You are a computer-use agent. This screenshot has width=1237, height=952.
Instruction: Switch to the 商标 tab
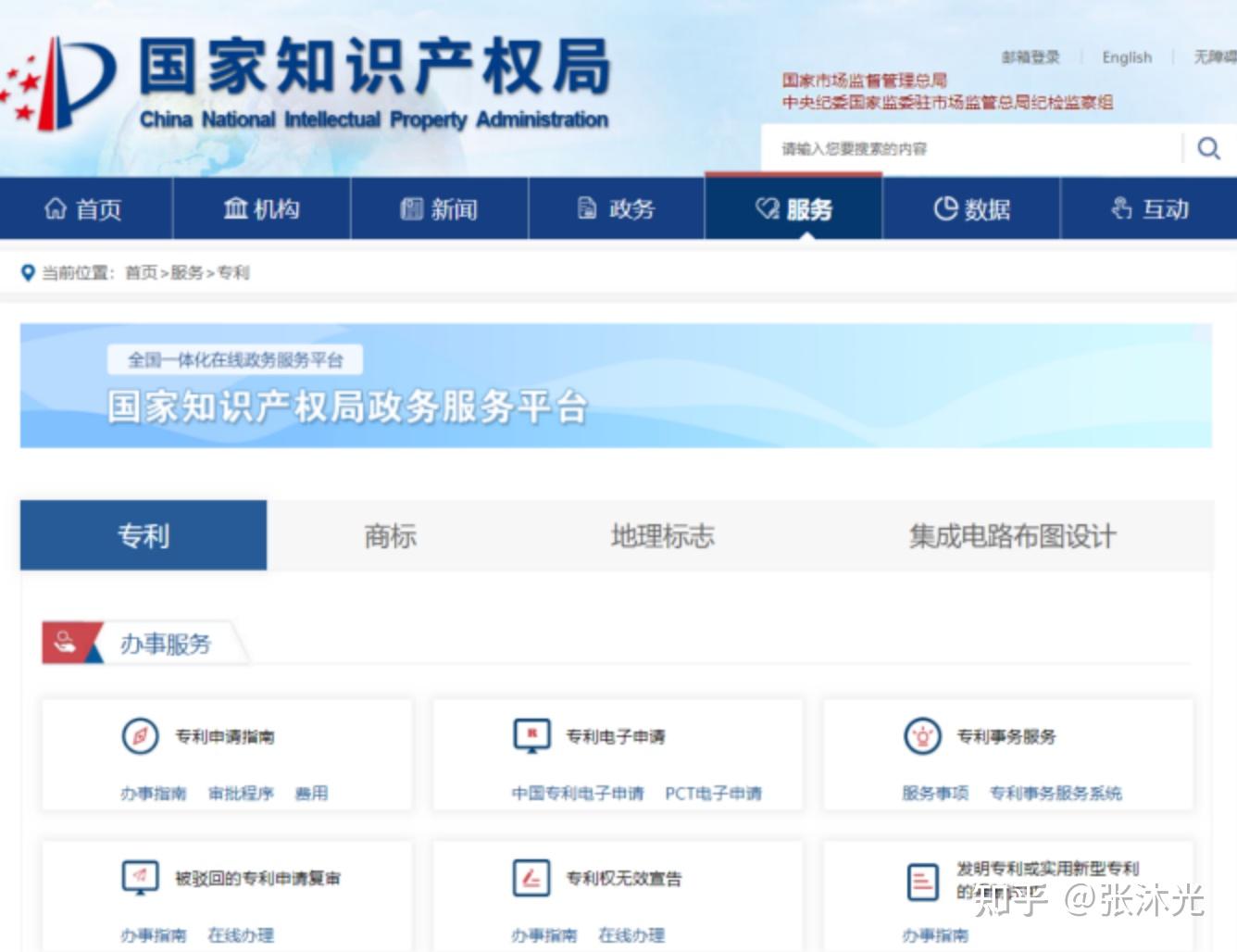coord(390,535)
